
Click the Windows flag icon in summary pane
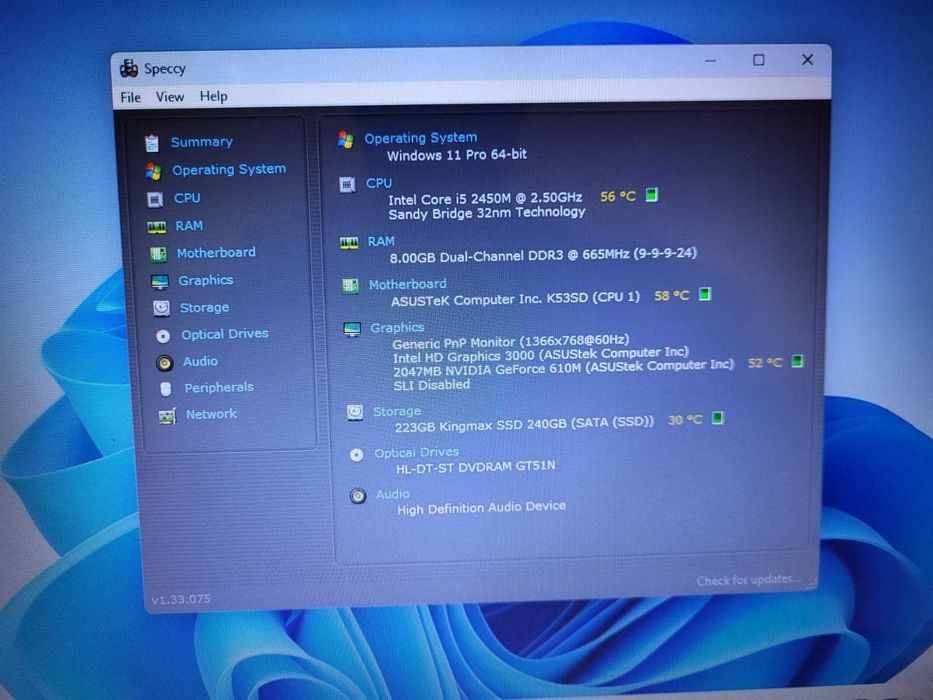tap(346, 140)
